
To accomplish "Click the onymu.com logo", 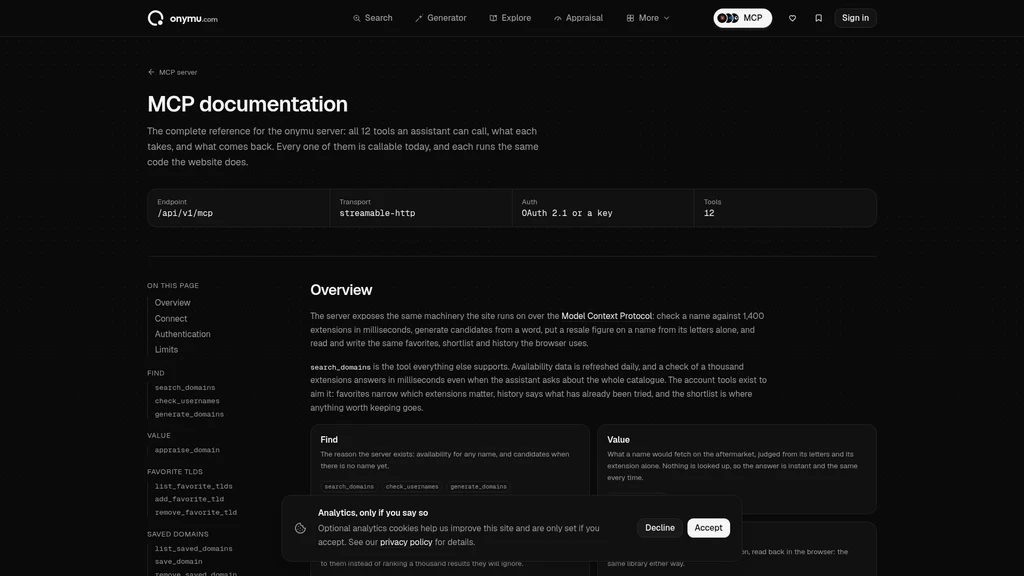I will (182, 18).
